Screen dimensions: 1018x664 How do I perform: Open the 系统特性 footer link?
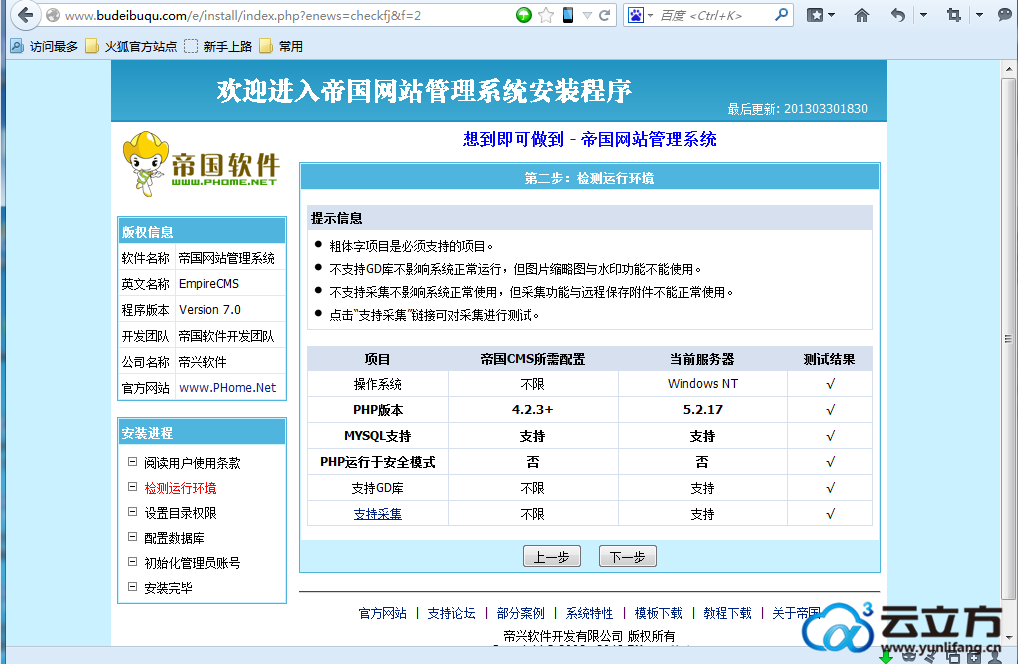click(x=590, y=613)
